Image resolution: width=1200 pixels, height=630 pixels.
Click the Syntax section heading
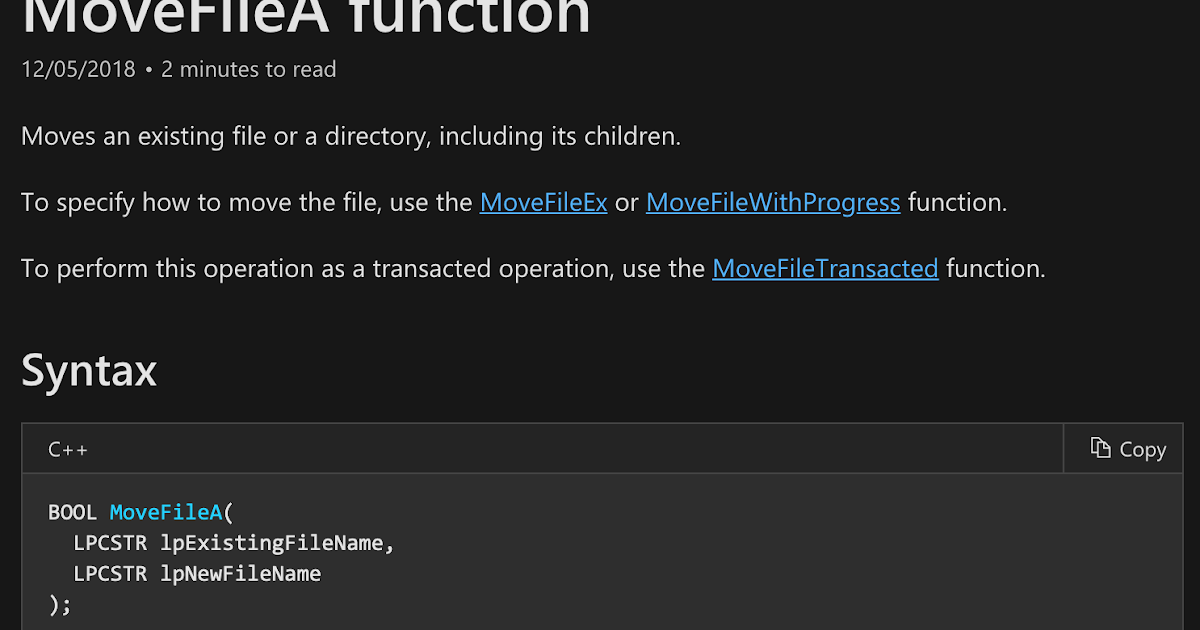point(89,371)
